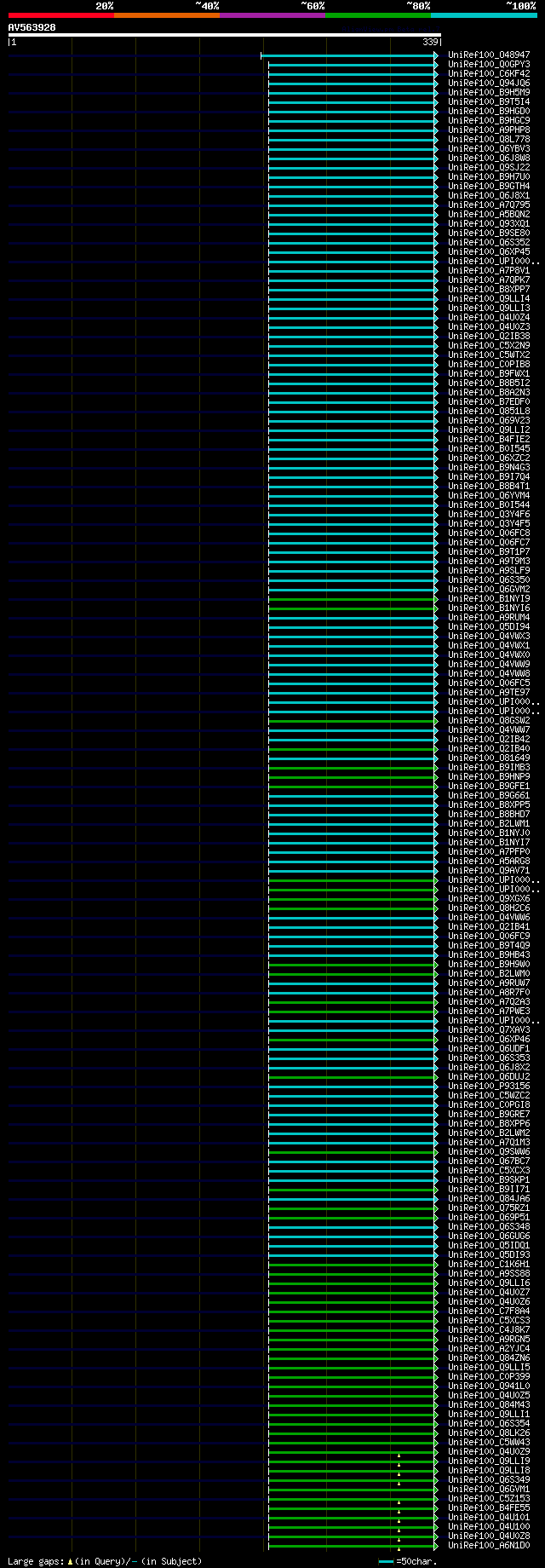
Task: Select the query name AV563928
Action: point(32,27)
